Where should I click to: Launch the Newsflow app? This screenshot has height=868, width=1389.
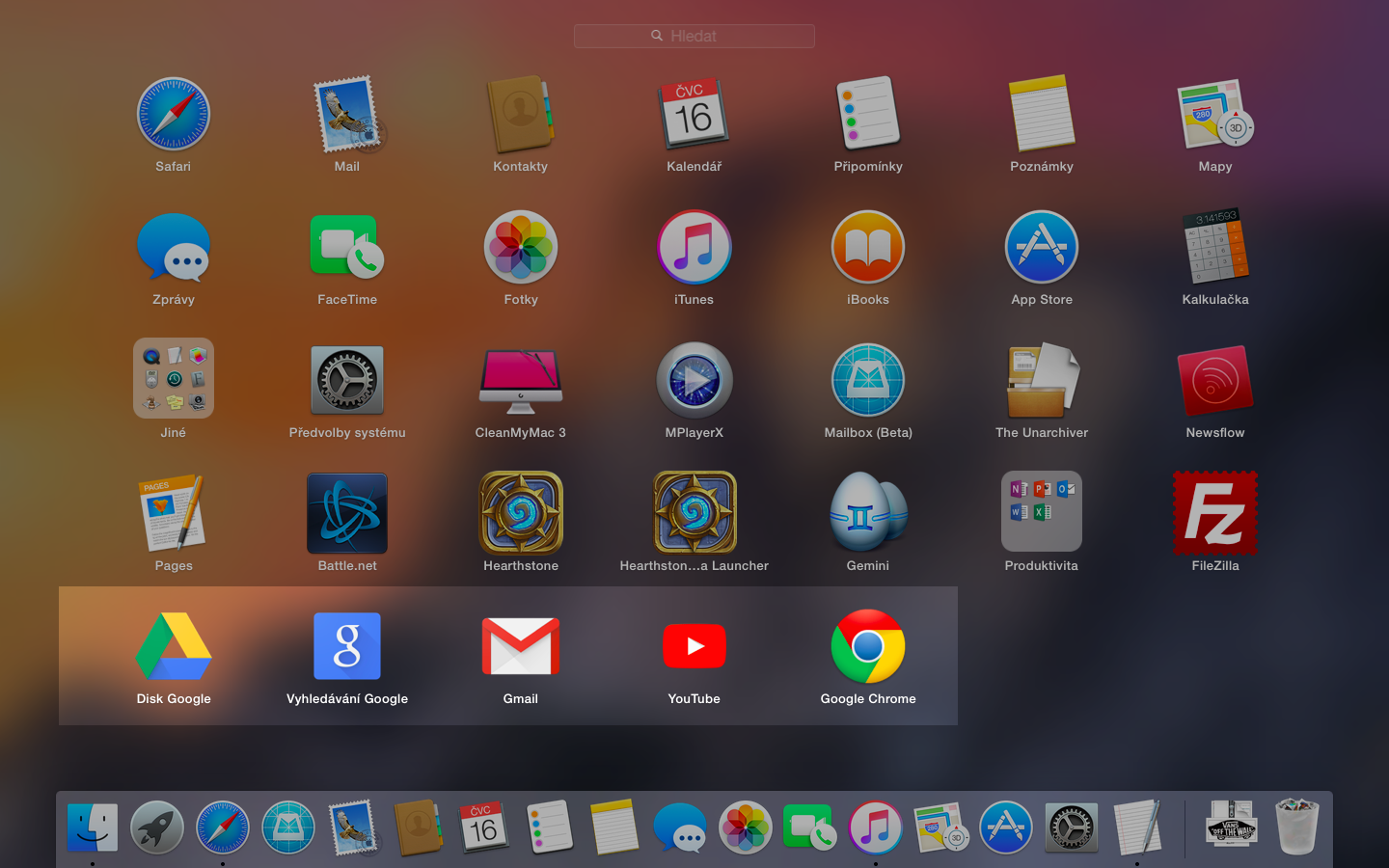pos(1215,380)
